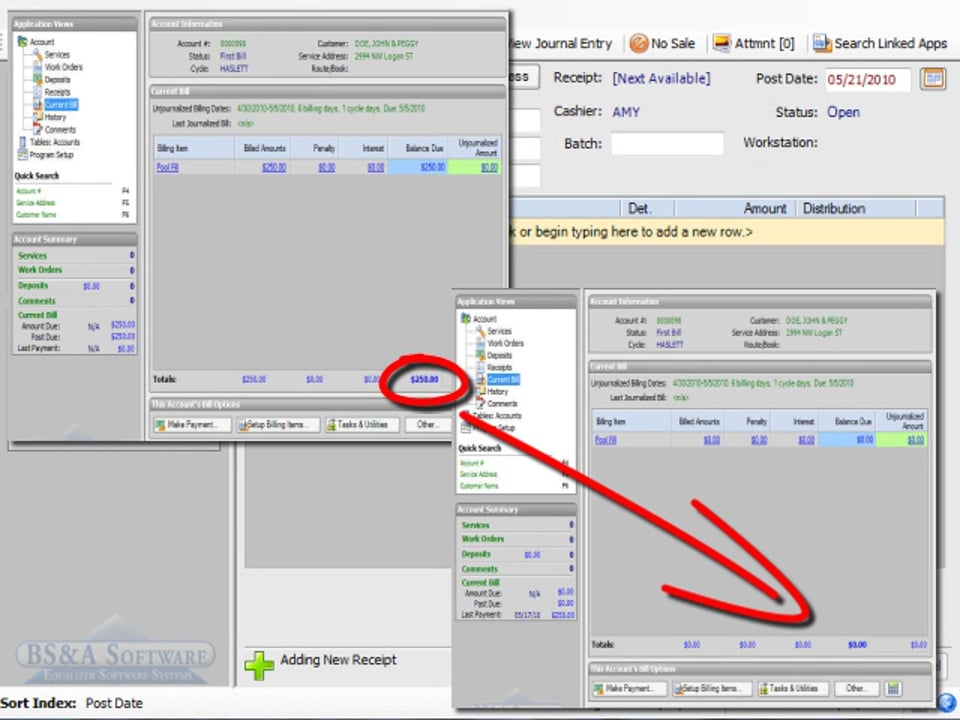Click Customer Name quick search in $250.00 window

pyautogui.click(x=36, y=215)
